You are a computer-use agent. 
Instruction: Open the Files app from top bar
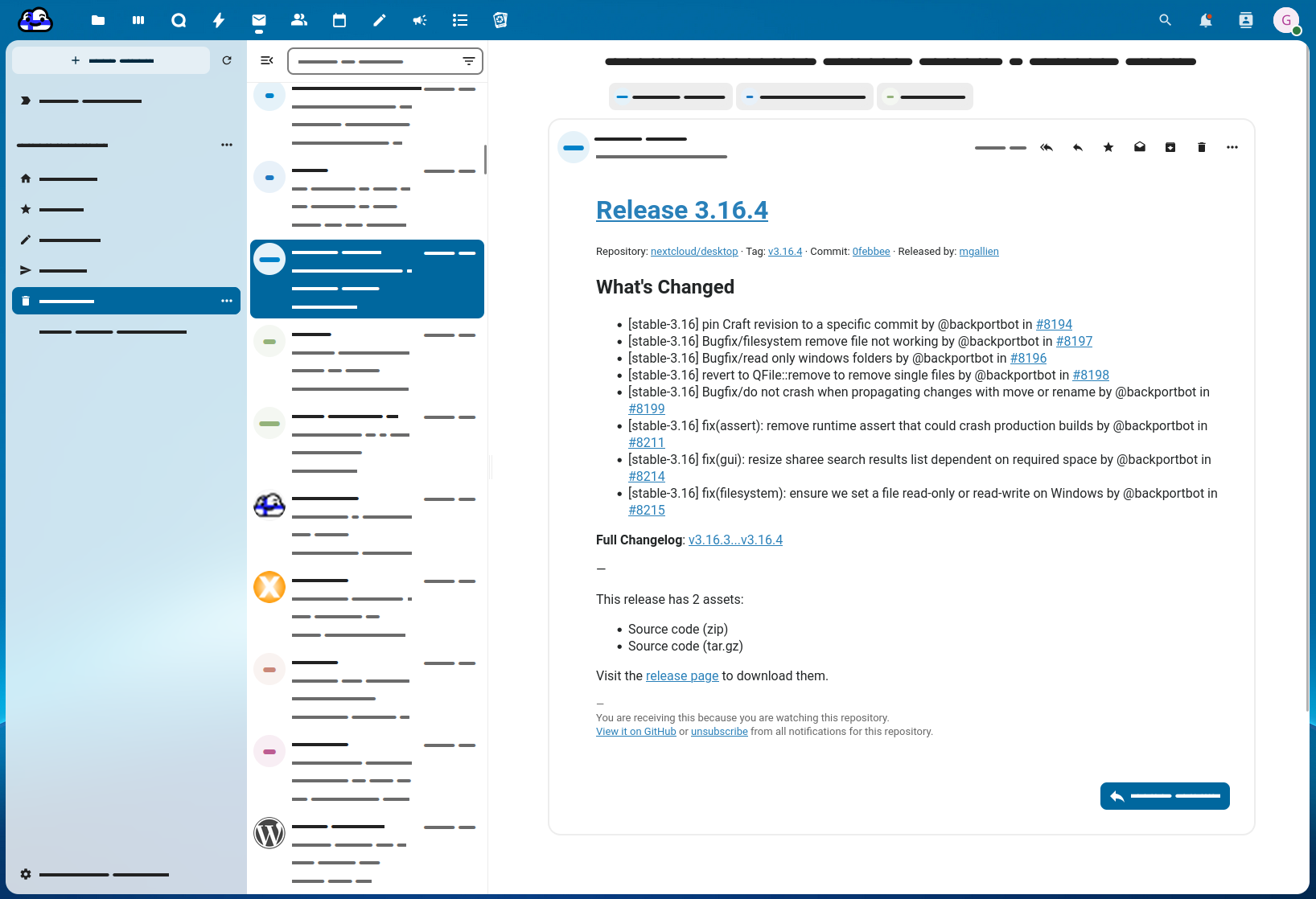point(98,20)
